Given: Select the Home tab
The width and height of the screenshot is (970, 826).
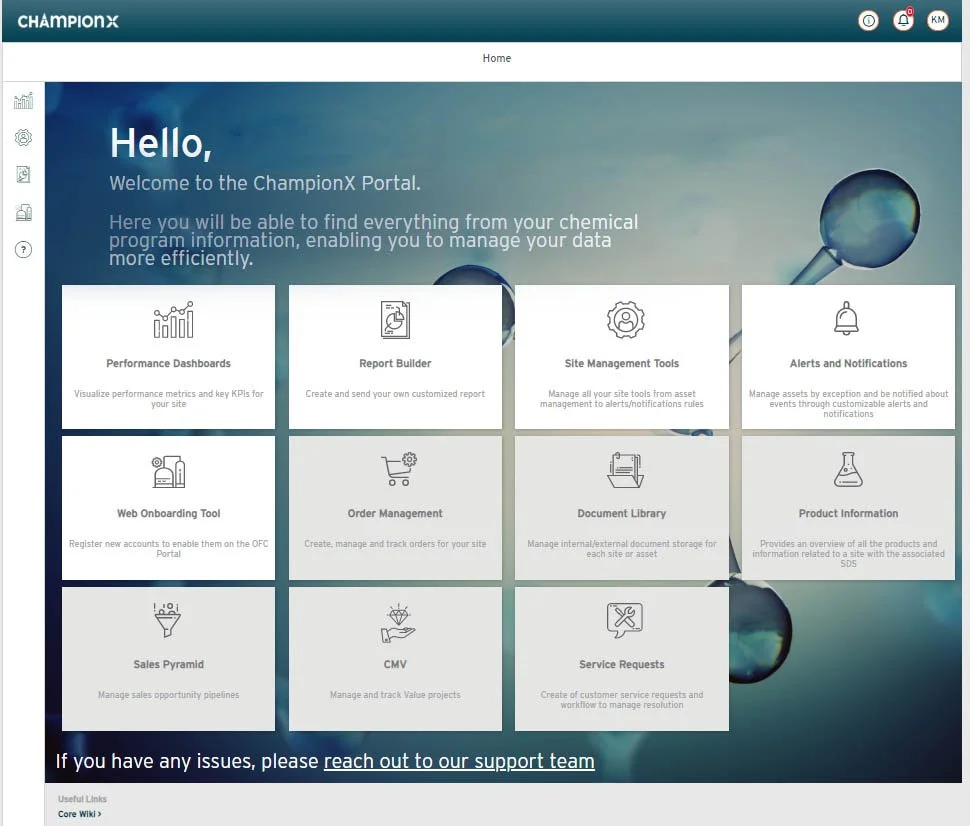Looking at the screenshot, I should pyautogui.click(x=497, y=58).
